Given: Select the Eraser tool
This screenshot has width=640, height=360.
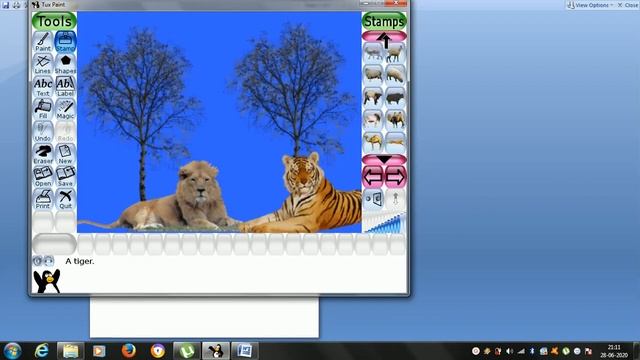Looking at the screenshot, I should tap(43, 154).
